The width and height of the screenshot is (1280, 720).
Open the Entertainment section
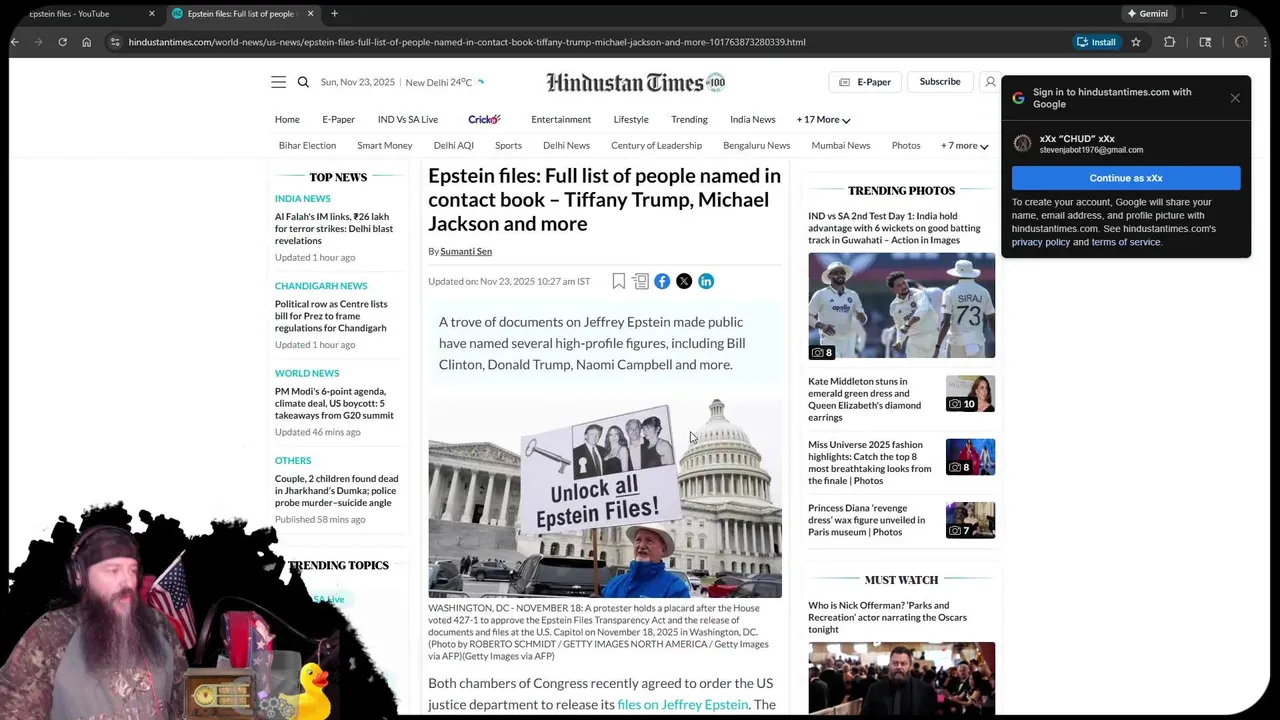pos(561,119)
